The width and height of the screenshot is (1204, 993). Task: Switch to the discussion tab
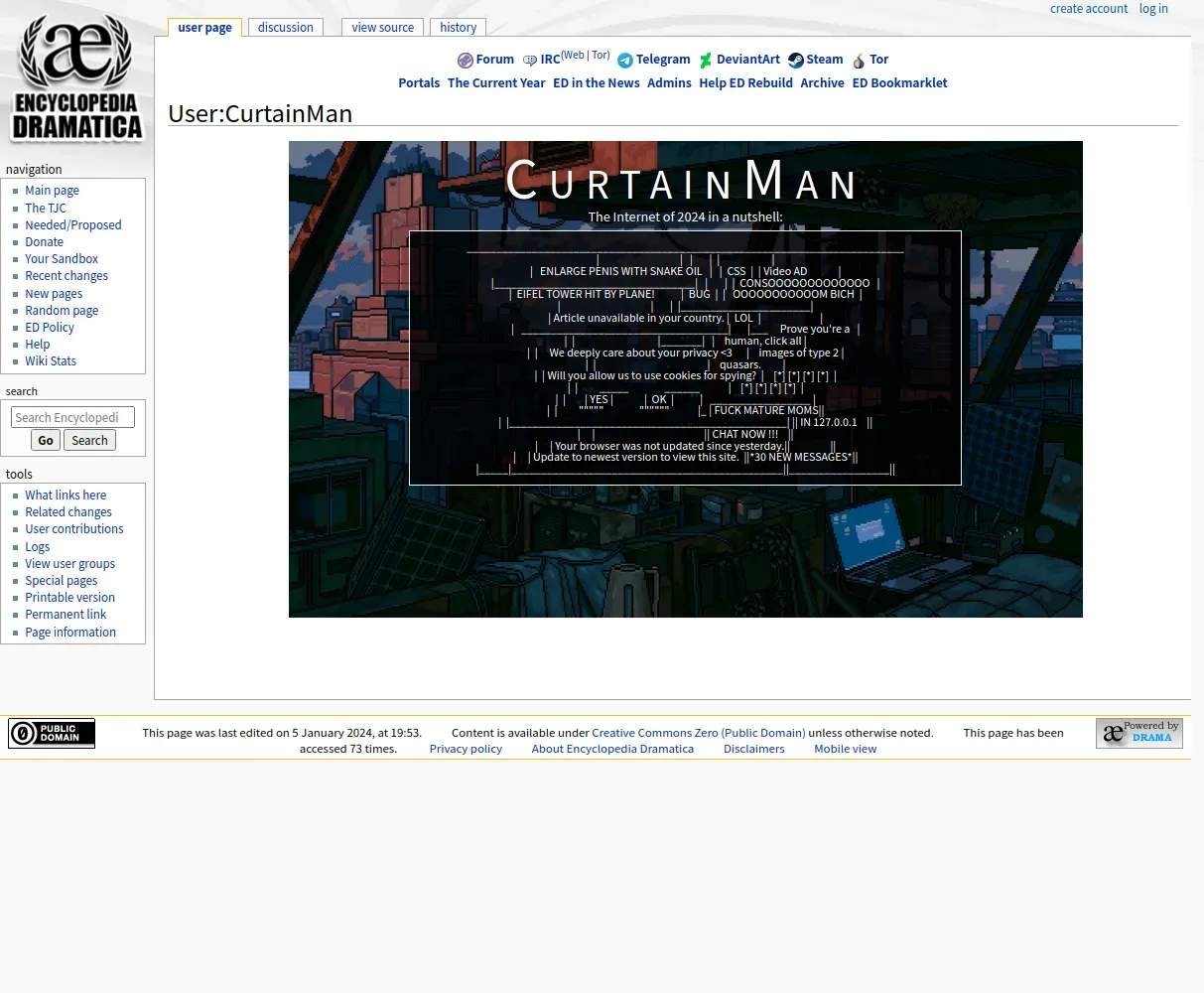pos(285,28)
